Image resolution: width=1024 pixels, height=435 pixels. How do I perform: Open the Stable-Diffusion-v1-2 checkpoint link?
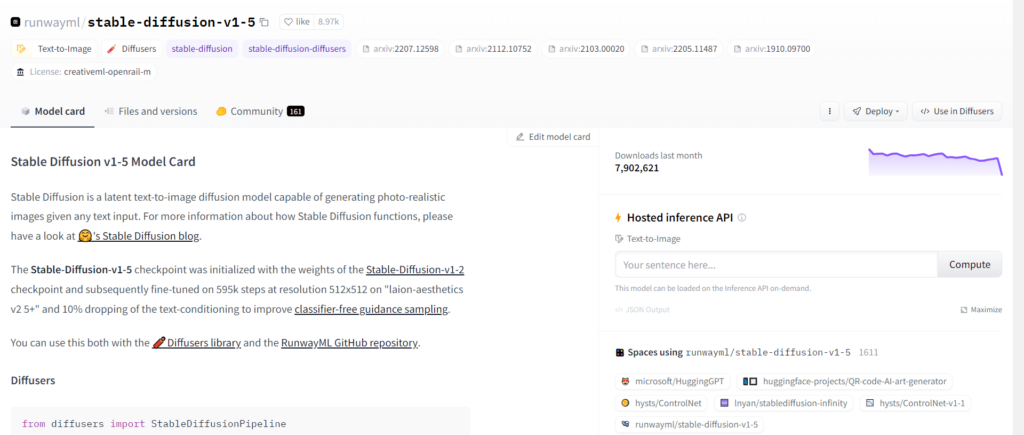point(415,269)
